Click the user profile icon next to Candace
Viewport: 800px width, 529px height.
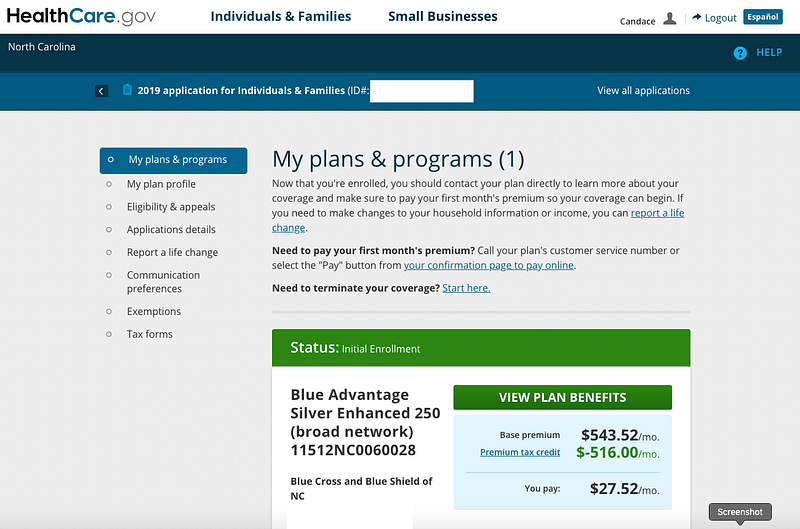[669, 19]
